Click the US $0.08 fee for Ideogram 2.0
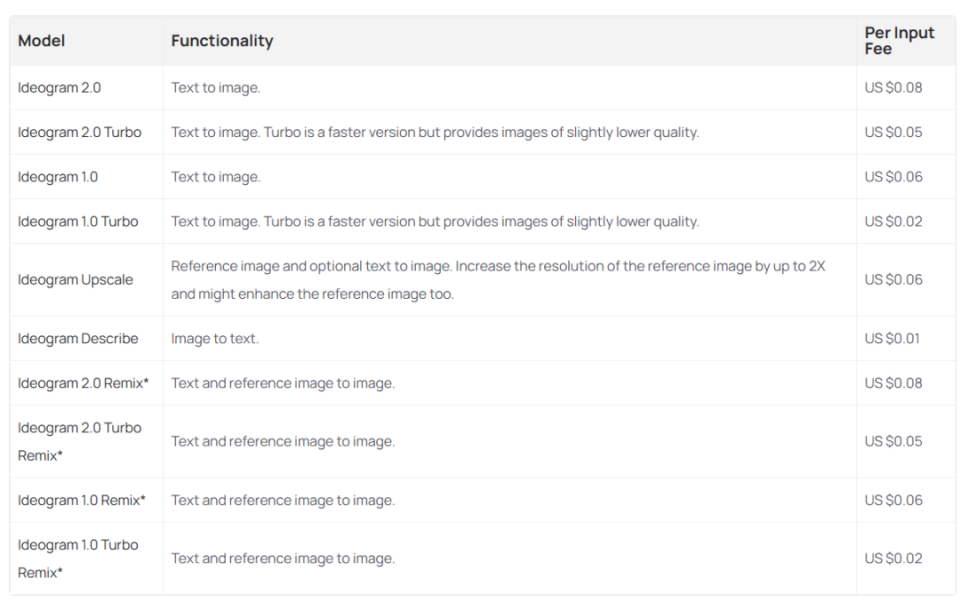This screenshot has width=960, height=611. click(893, 88)
